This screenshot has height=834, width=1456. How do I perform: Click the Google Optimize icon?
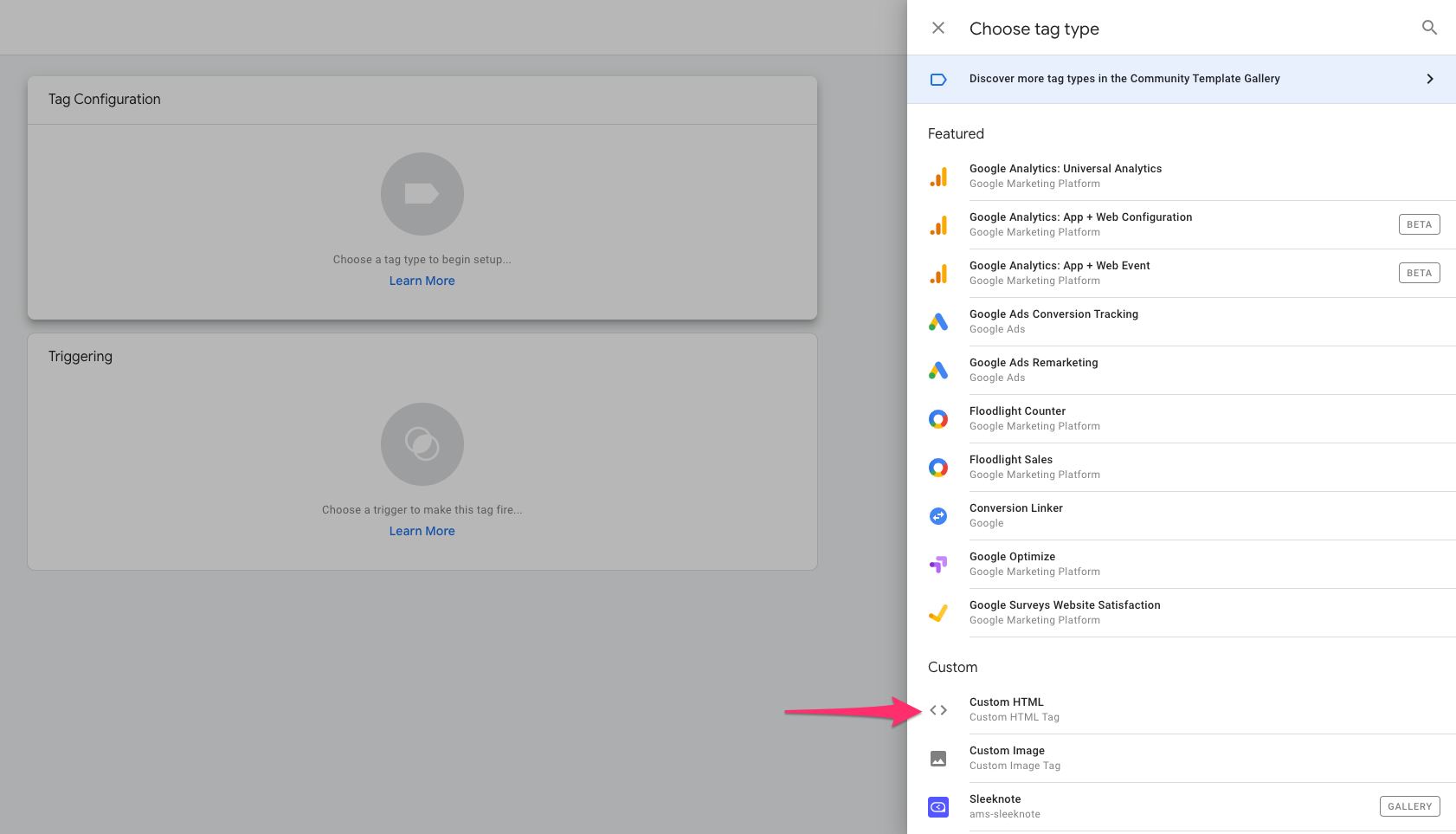click(938, 565)
